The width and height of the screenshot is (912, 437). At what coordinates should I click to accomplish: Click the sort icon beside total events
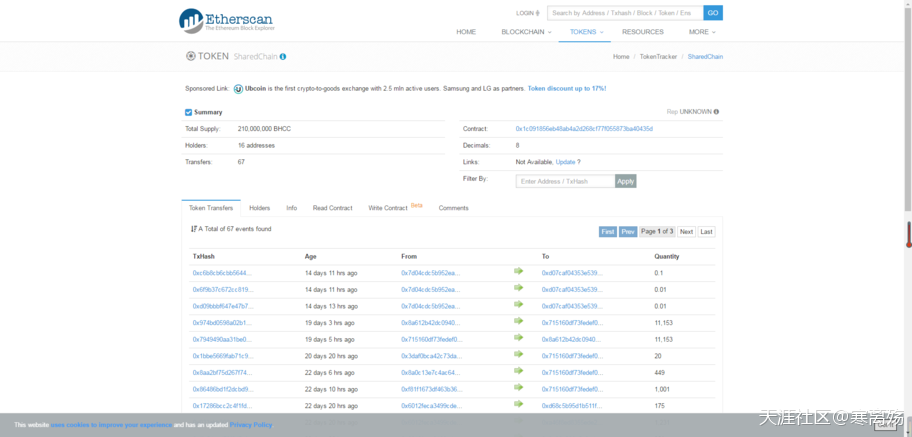coord(194,229)
